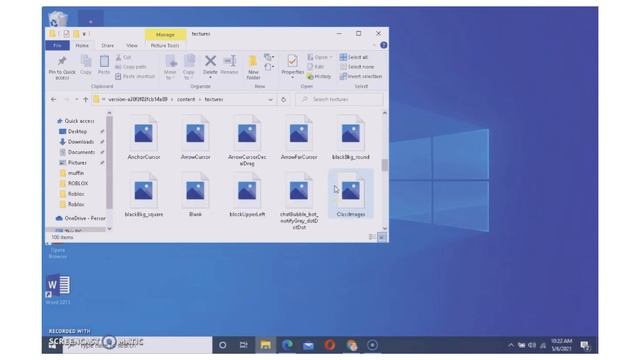Image resolution: width=640 pixels, height=360 pixels.
Task: Click the Edit option in Open group
Action: tap(316, 67)
